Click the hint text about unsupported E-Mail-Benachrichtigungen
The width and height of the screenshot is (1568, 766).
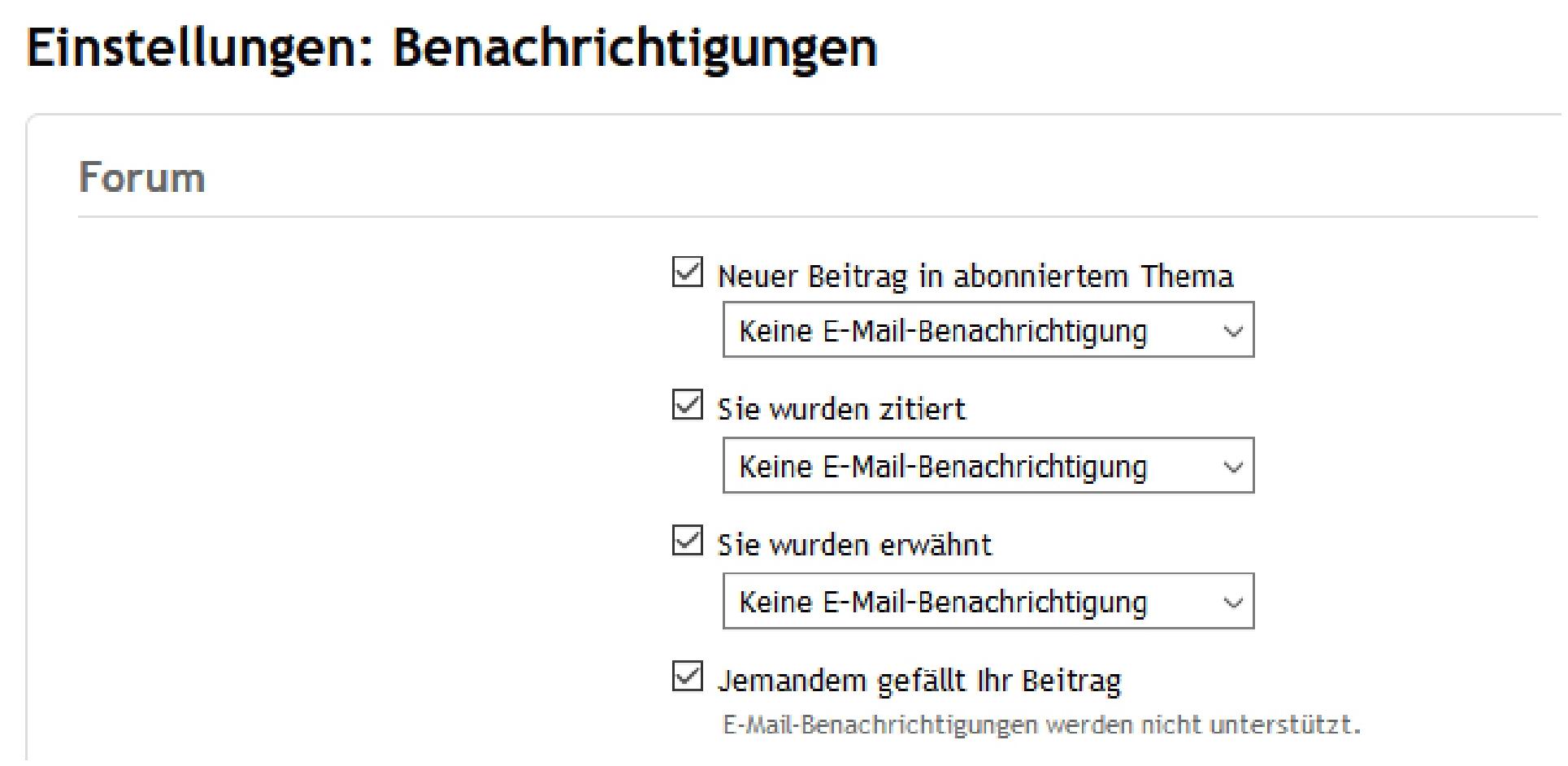click(x=1040, y=725)
